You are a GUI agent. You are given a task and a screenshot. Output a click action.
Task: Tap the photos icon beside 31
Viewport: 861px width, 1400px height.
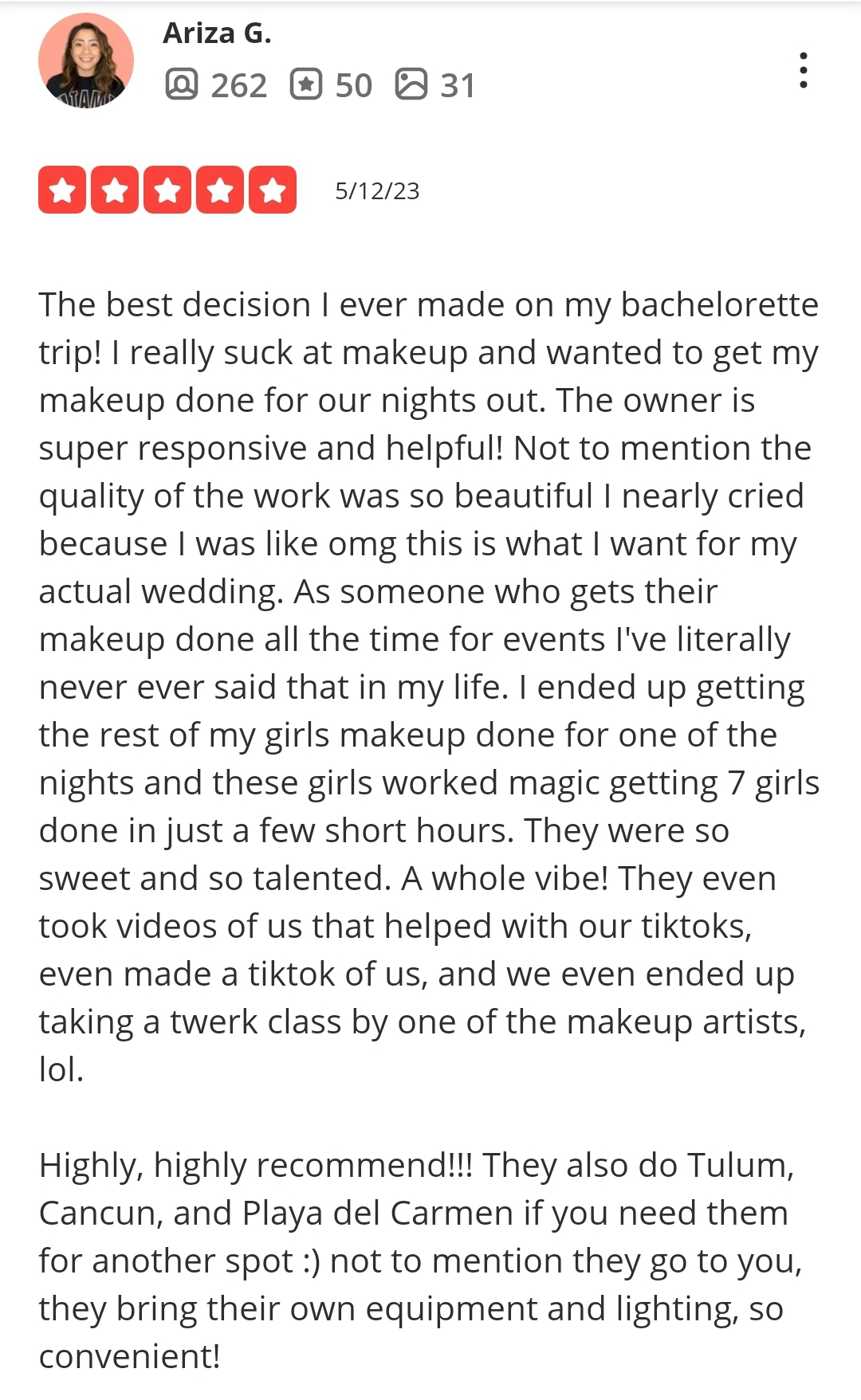click(x=411, y=84)
